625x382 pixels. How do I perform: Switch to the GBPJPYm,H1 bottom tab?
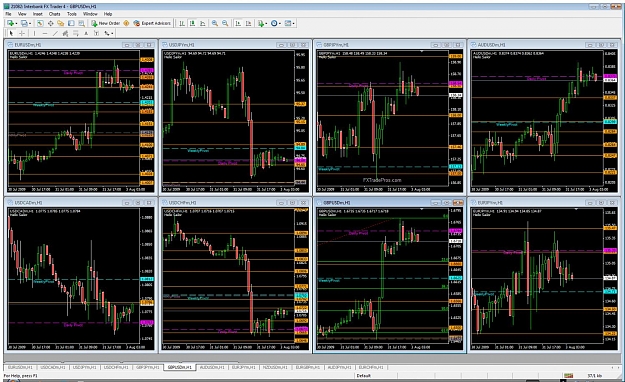[148, 367]
